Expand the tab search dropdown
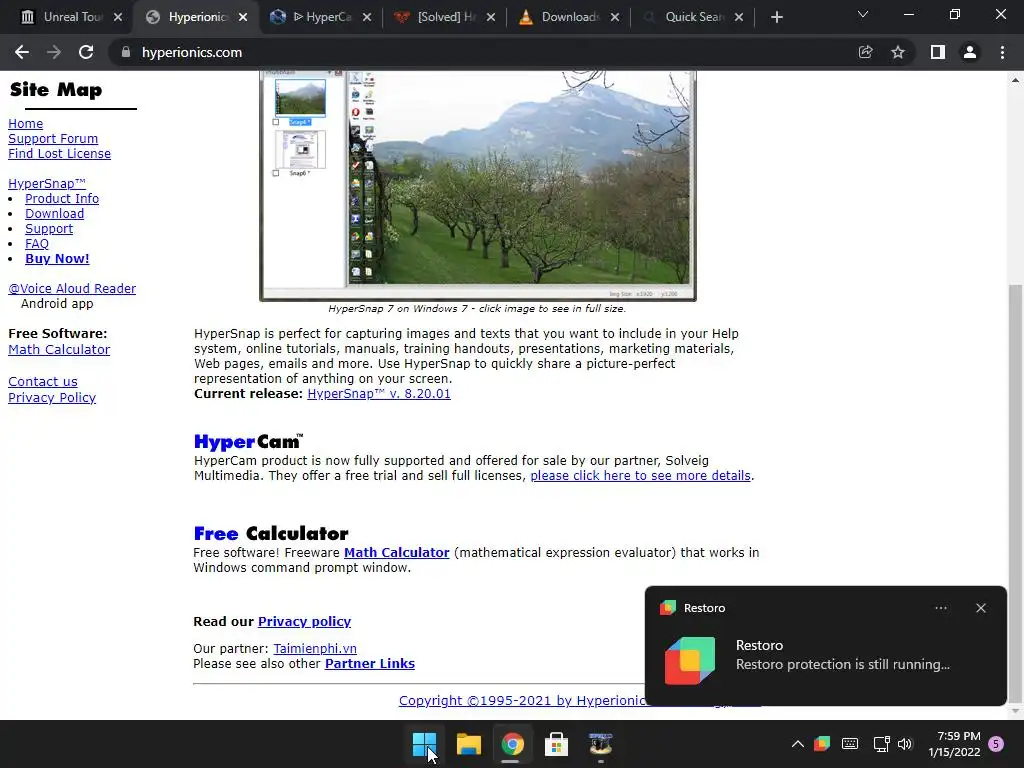1024x768 pixels. click(863, 14)
